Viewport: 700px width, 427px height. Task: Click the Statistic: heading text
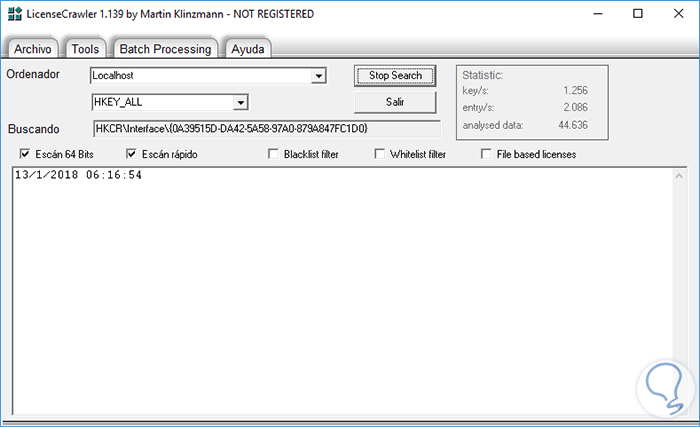click(x=482, y=75)
